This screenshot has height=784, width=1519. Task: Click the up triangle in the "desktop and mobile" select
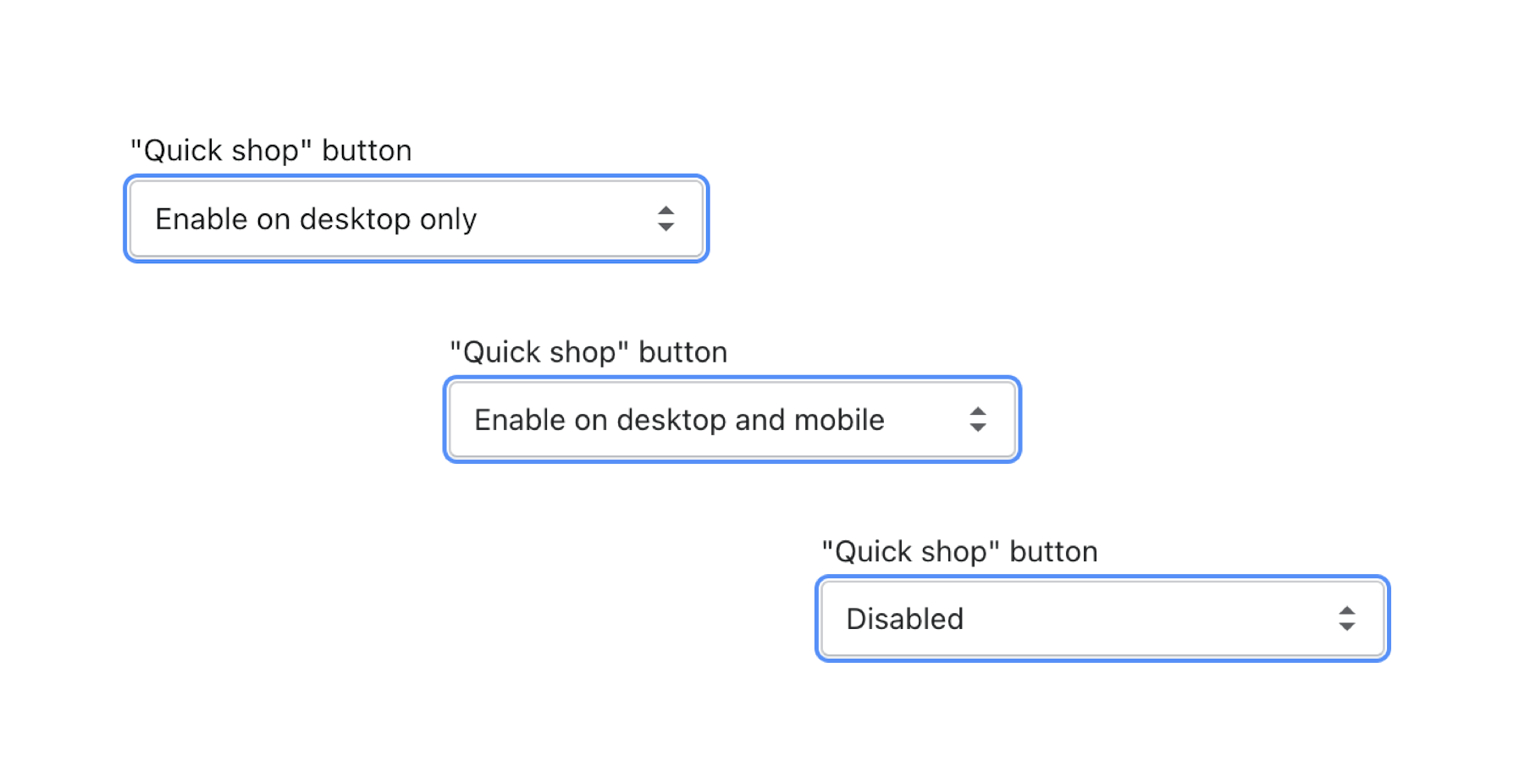[978, 411]
